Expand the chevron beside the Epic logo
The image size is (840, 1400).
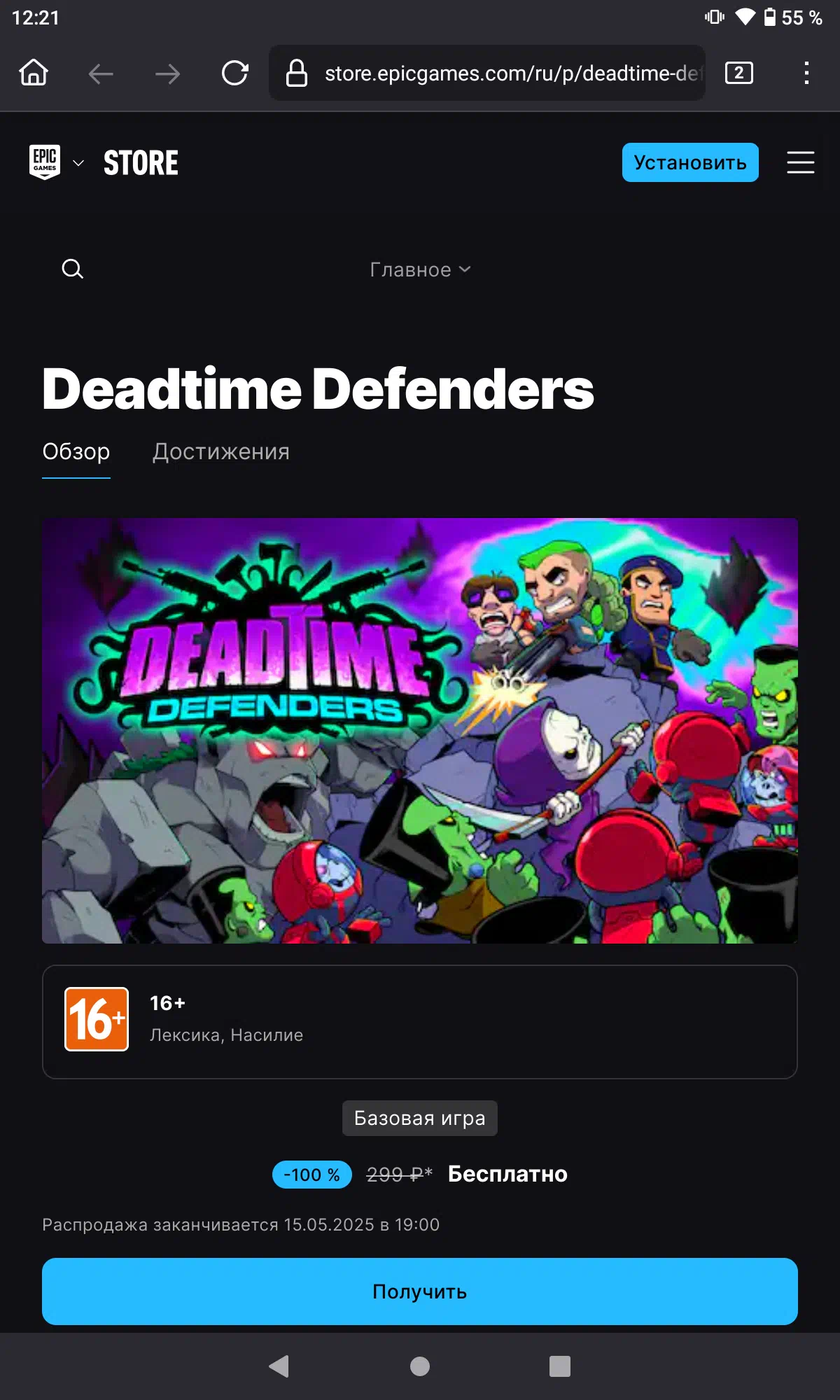(x=78, y=163)
